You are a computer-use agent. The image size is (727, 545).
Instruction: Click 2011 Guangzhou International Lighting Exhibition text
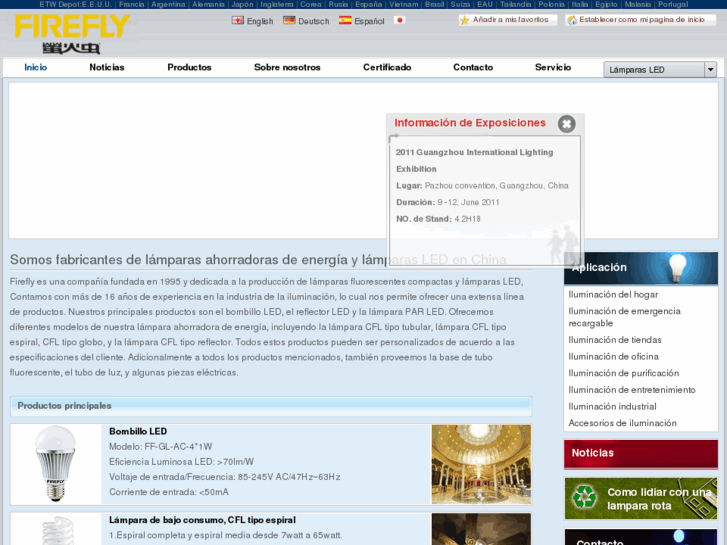(x=474, y=160)
